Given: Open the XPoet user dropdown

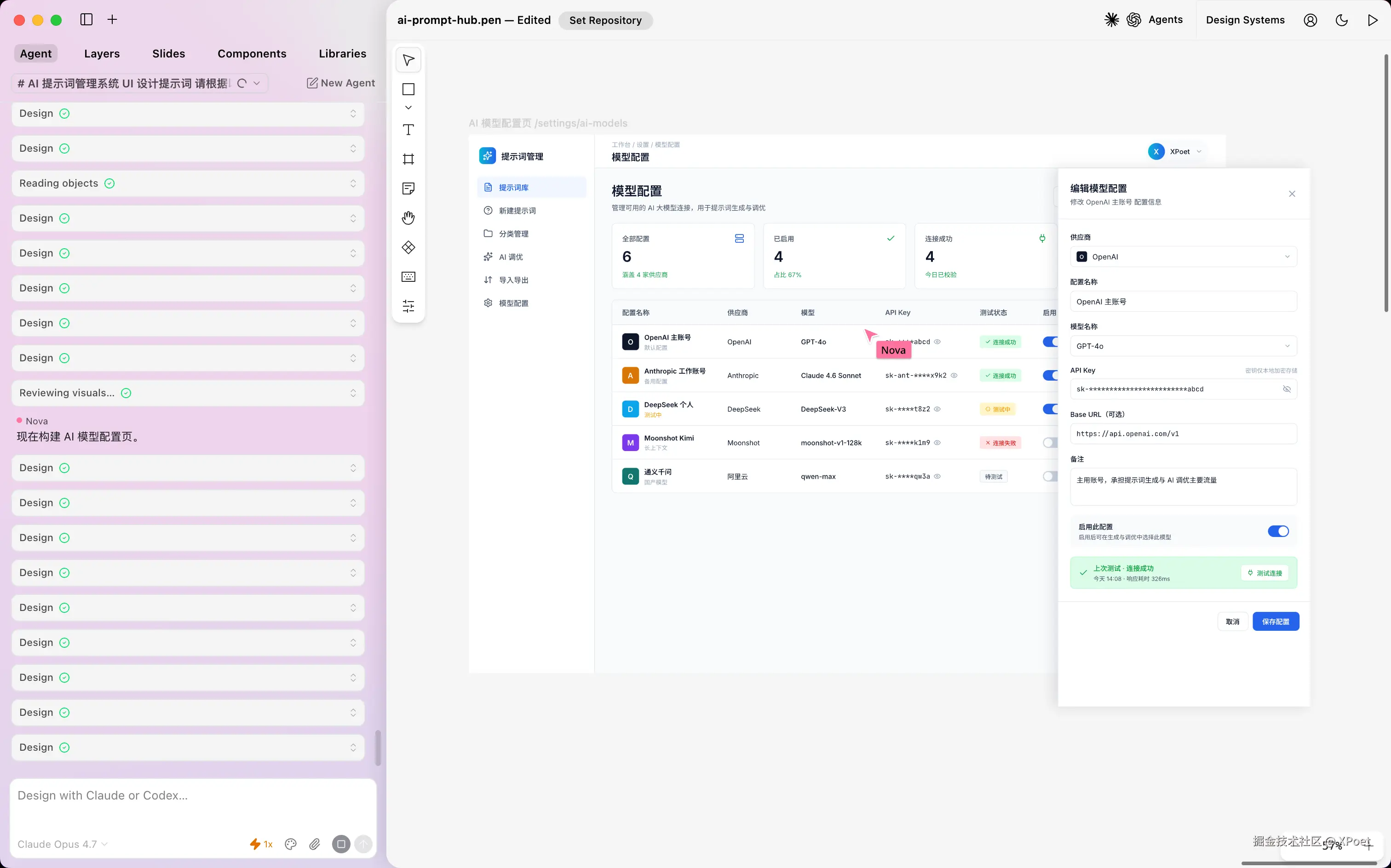Looking at the screenshot, I should tap(1175, 152).
